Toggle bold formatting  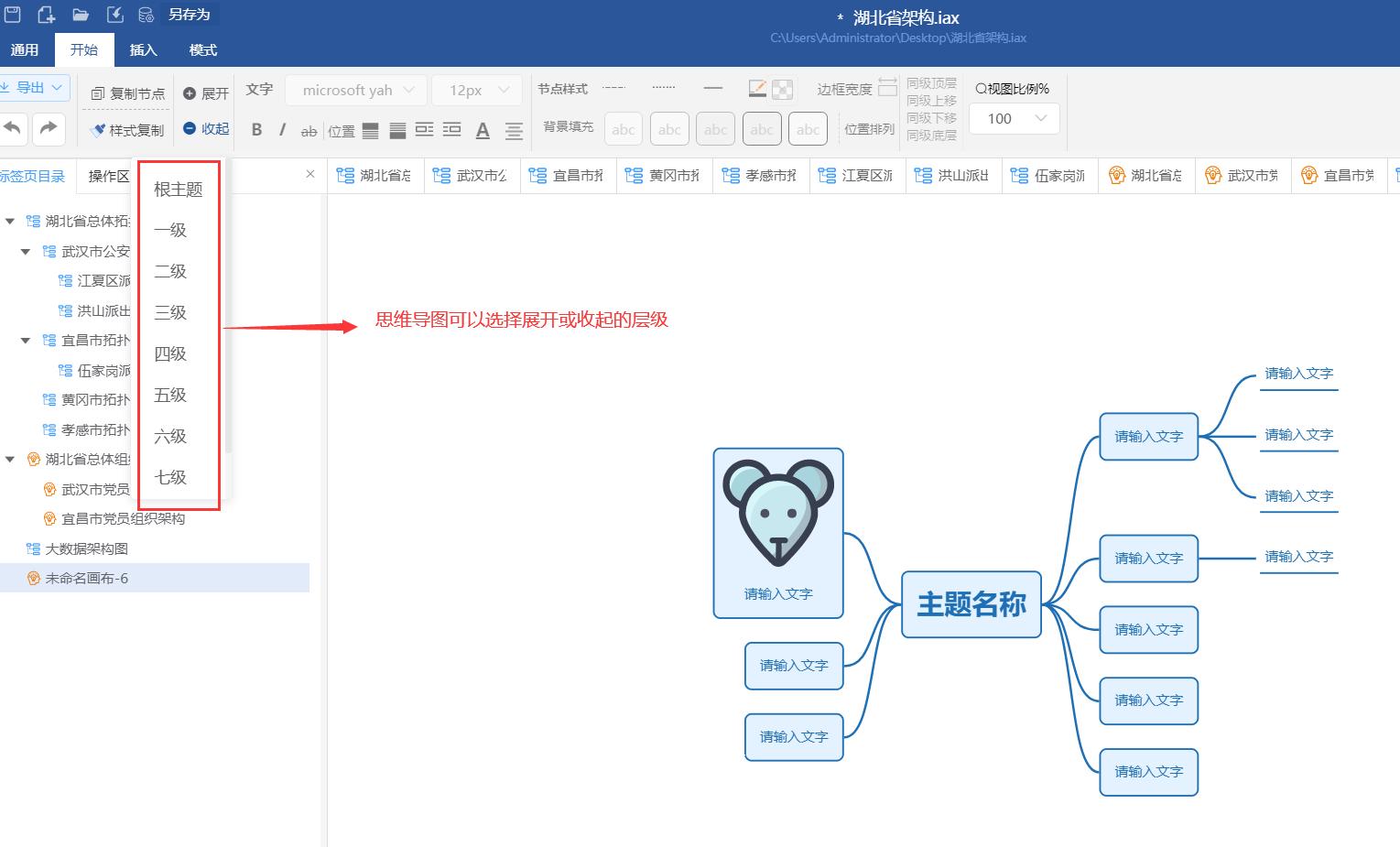click(256, 129)
